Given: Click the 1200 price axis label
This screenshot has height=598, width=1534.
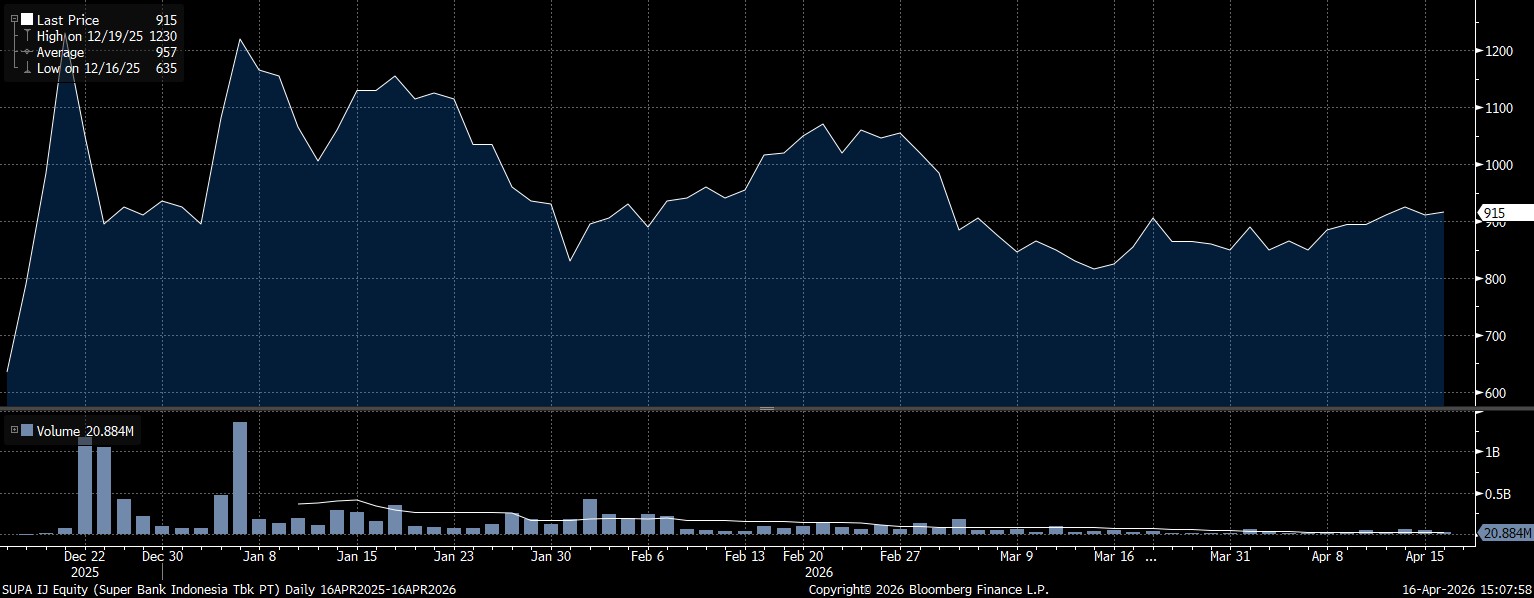Looking at the screenshot, I should click(1499, 51).
